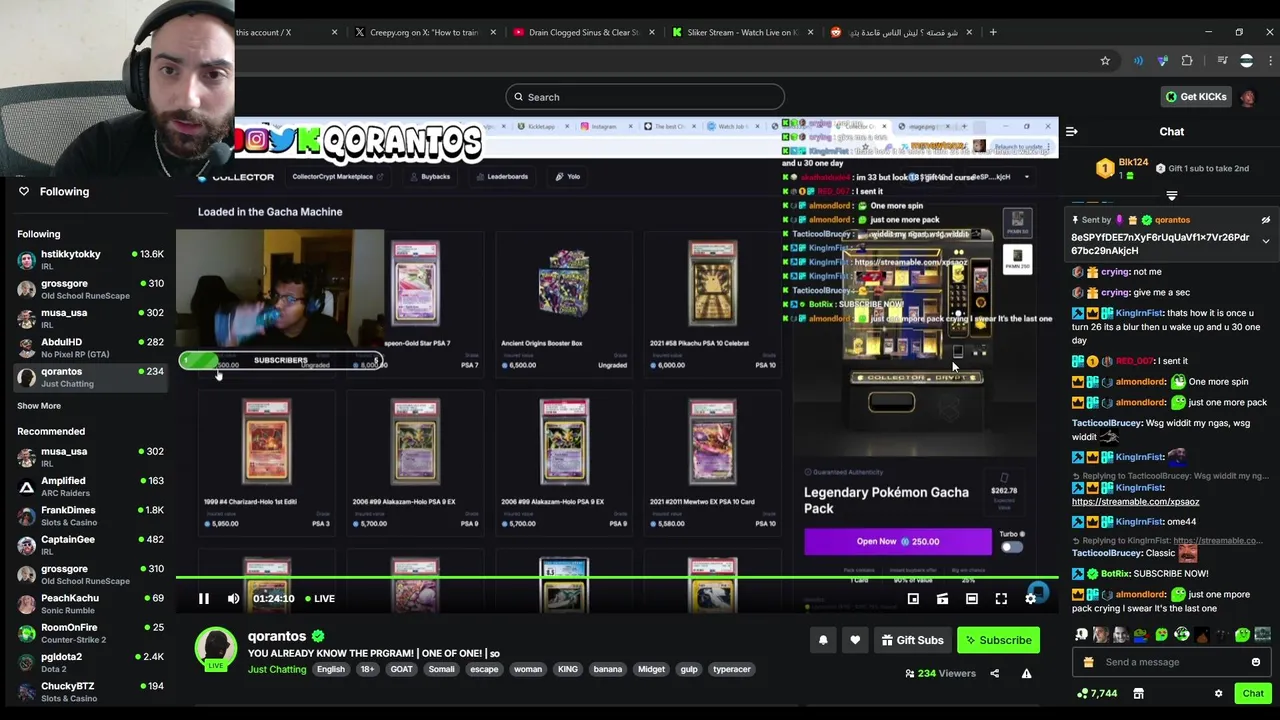Toggle theater mode icon in player

pyautogui.click(x=971, y=598)
